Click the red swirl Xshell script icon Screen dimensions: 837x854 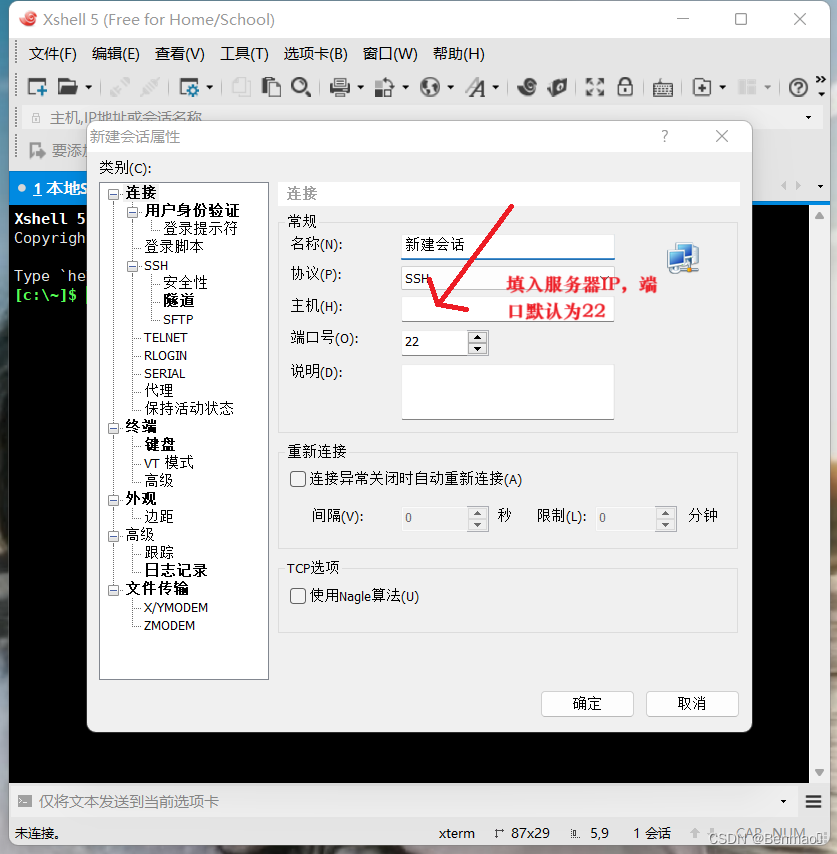tap(527, 87)
